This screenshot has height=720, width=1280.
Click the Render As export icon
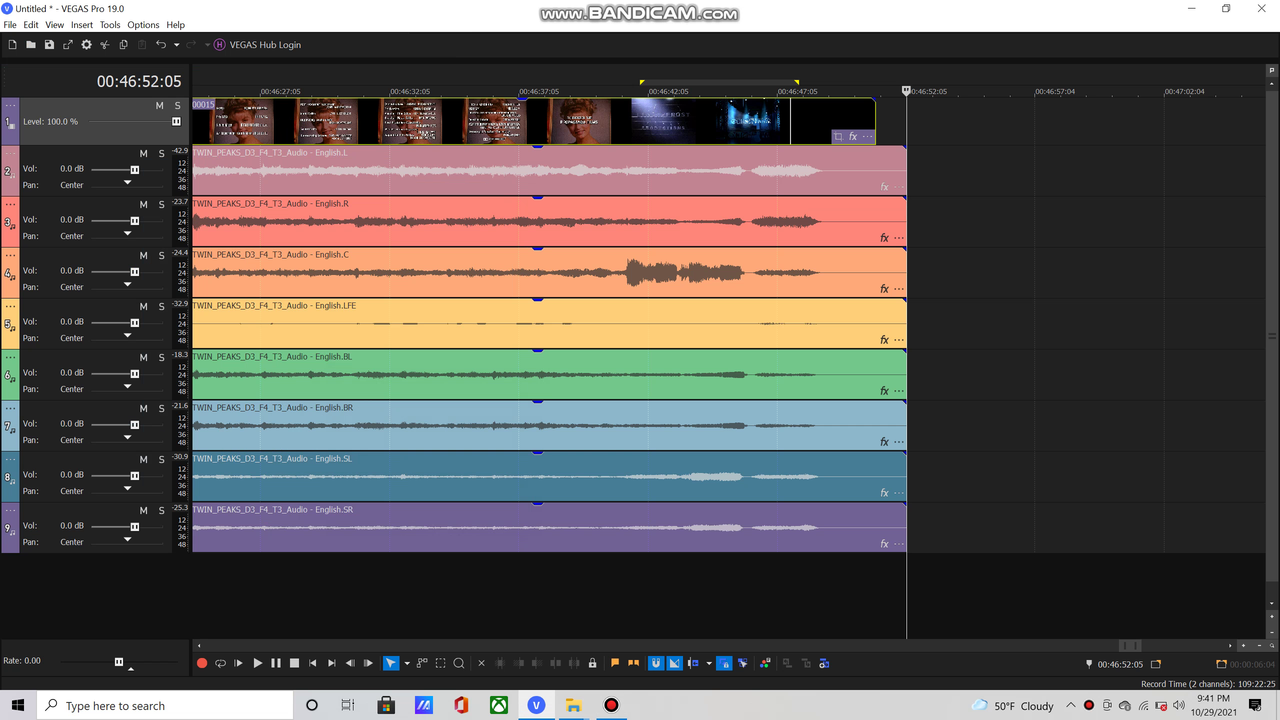[x=68, y=45]
